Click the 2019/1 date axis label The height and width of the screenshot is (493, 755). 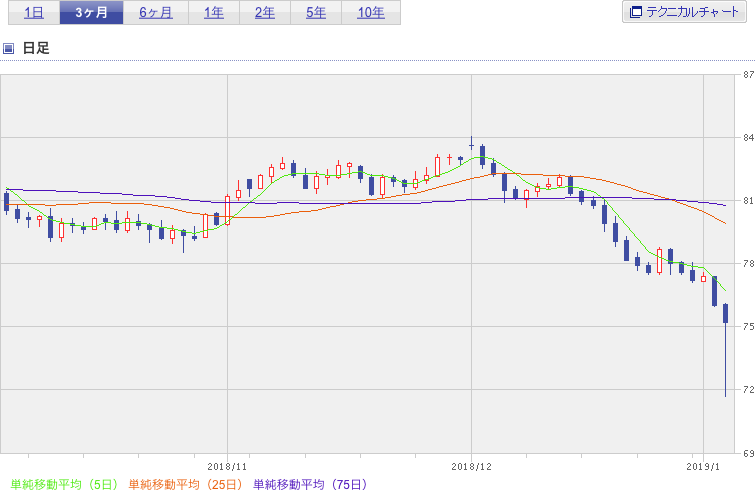[703, 467]
